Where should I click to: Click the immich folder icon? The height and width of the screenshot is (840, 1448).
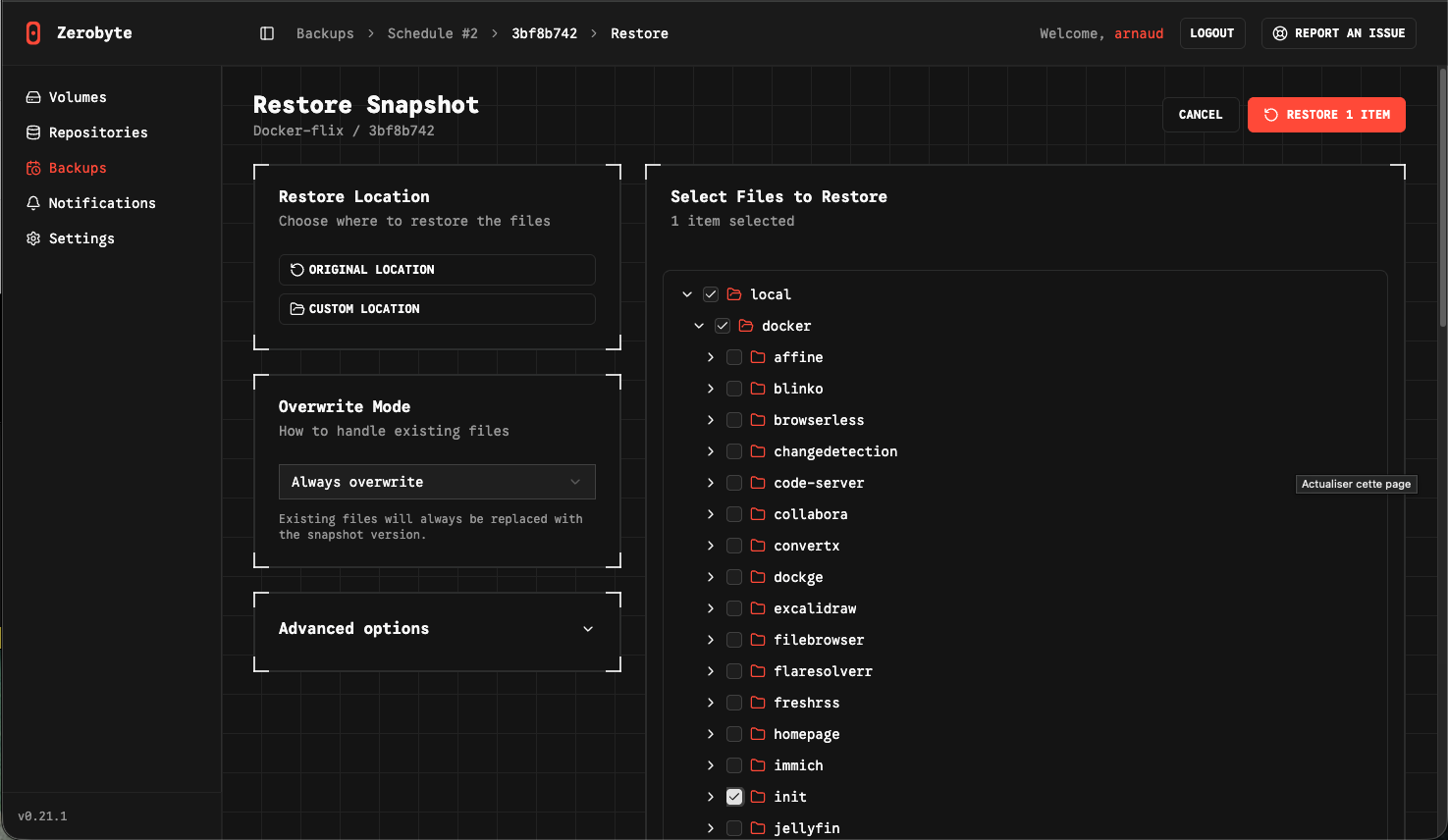point(758,765)
